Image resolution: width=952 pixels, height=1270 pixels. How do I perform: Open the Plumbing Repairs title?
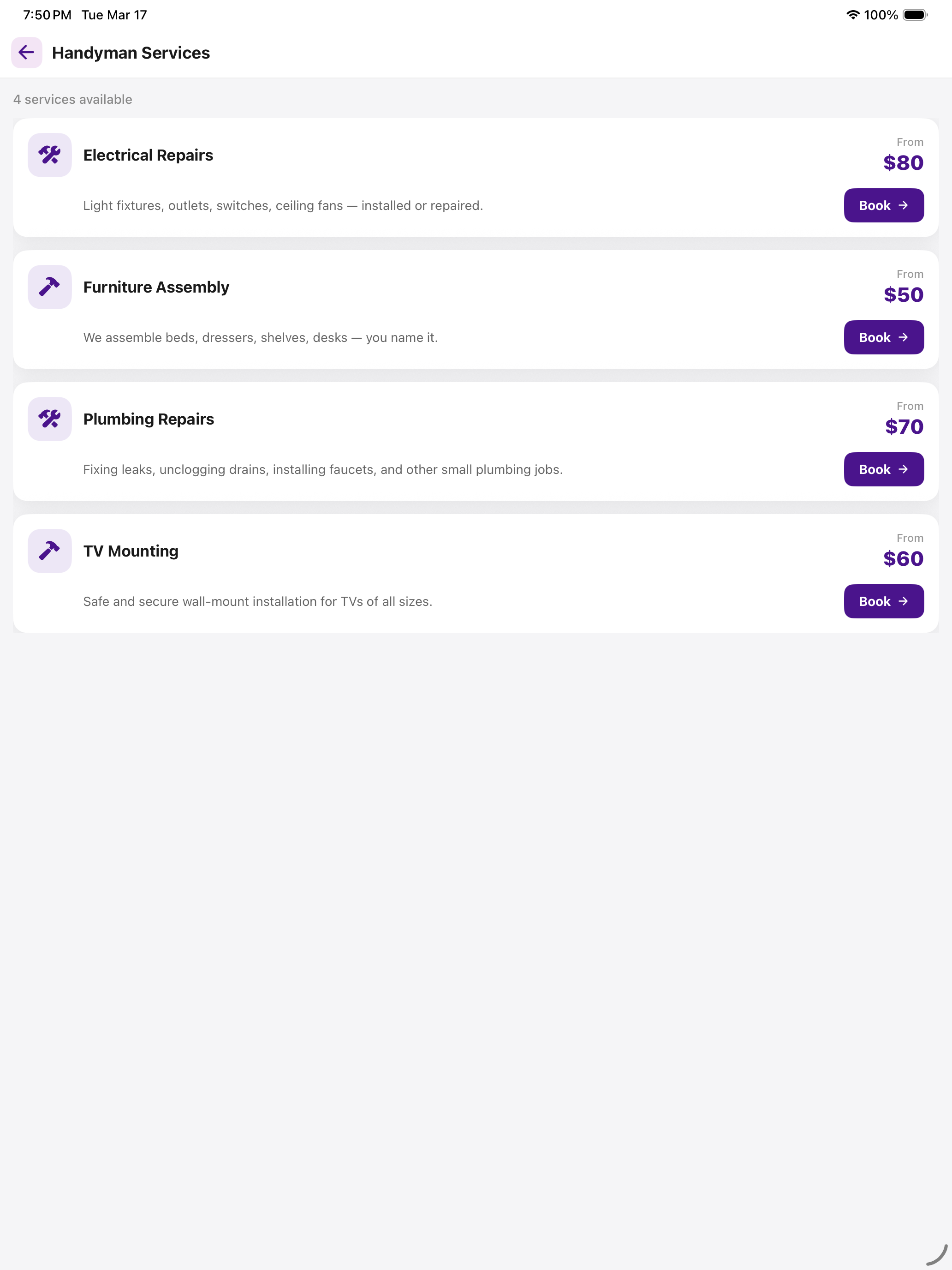tap(149, 419)
